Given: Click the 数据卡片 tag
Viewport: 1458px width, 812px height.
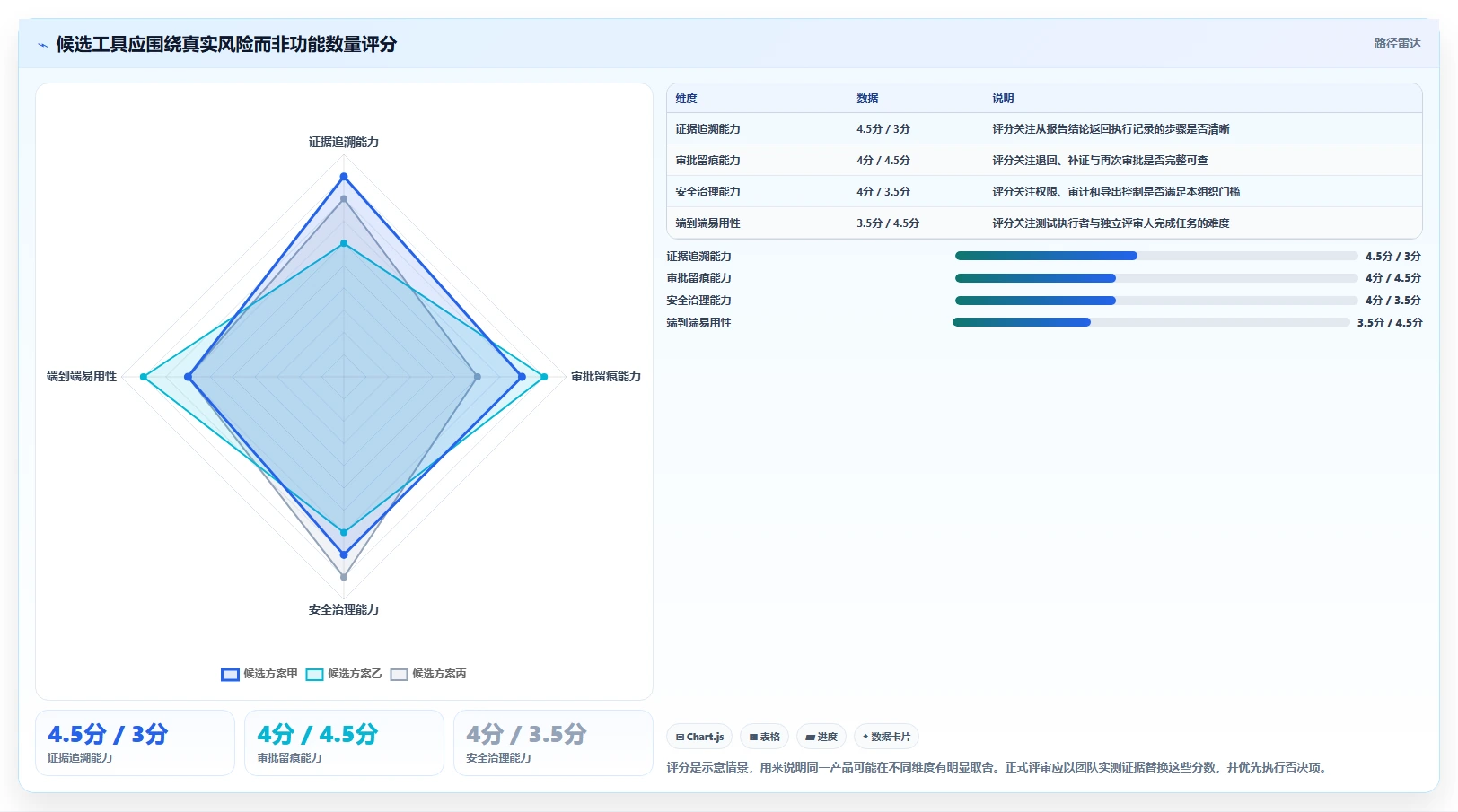Looking at the screenshot, I should pyautogui.click(x=886, y=737).
